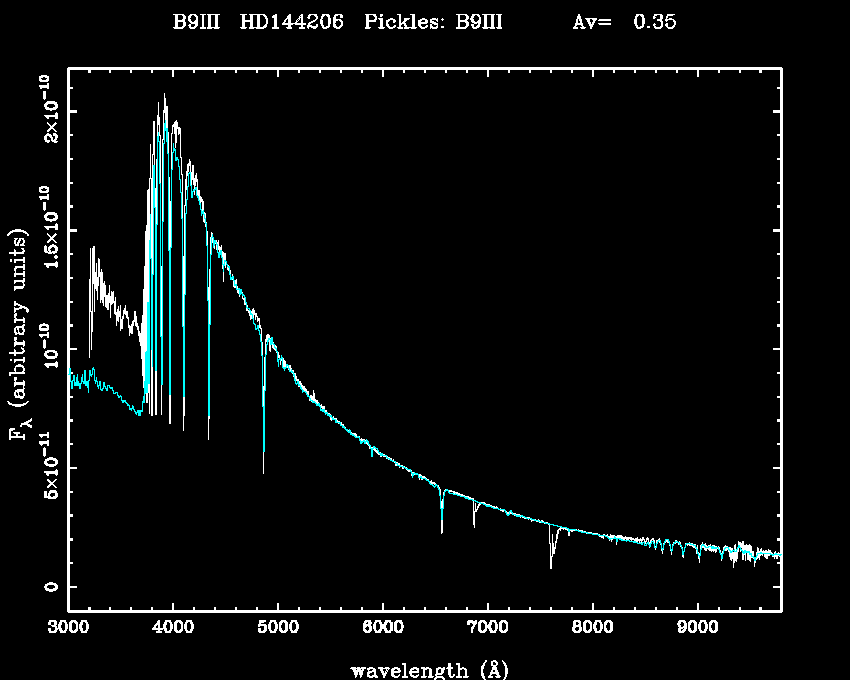Click the HD144206 star name in title
Screen dimensions: 850x680
(295, 22)
